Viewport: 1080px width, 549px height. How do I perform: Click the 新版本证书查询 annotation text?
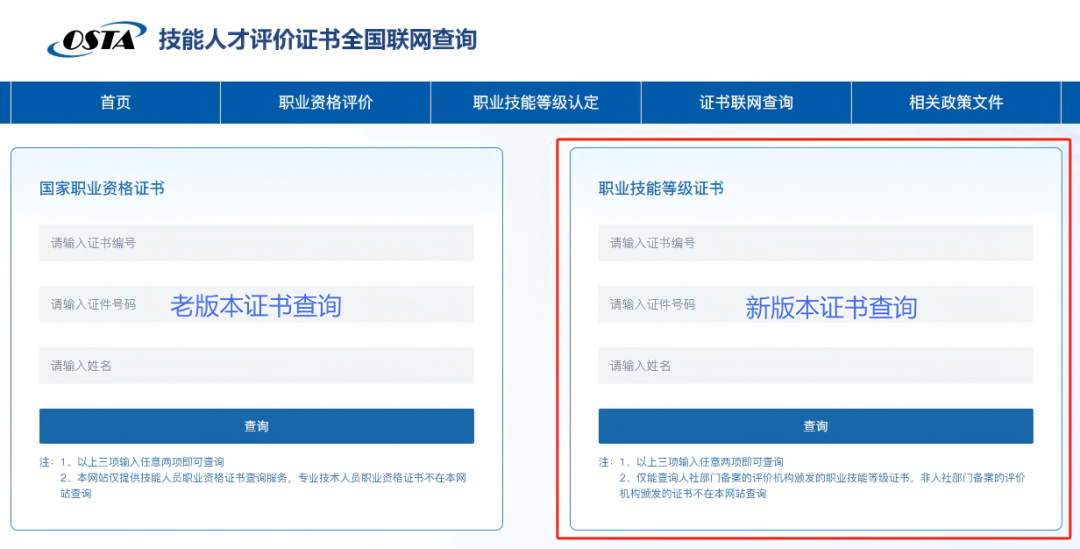coord(831,308)
